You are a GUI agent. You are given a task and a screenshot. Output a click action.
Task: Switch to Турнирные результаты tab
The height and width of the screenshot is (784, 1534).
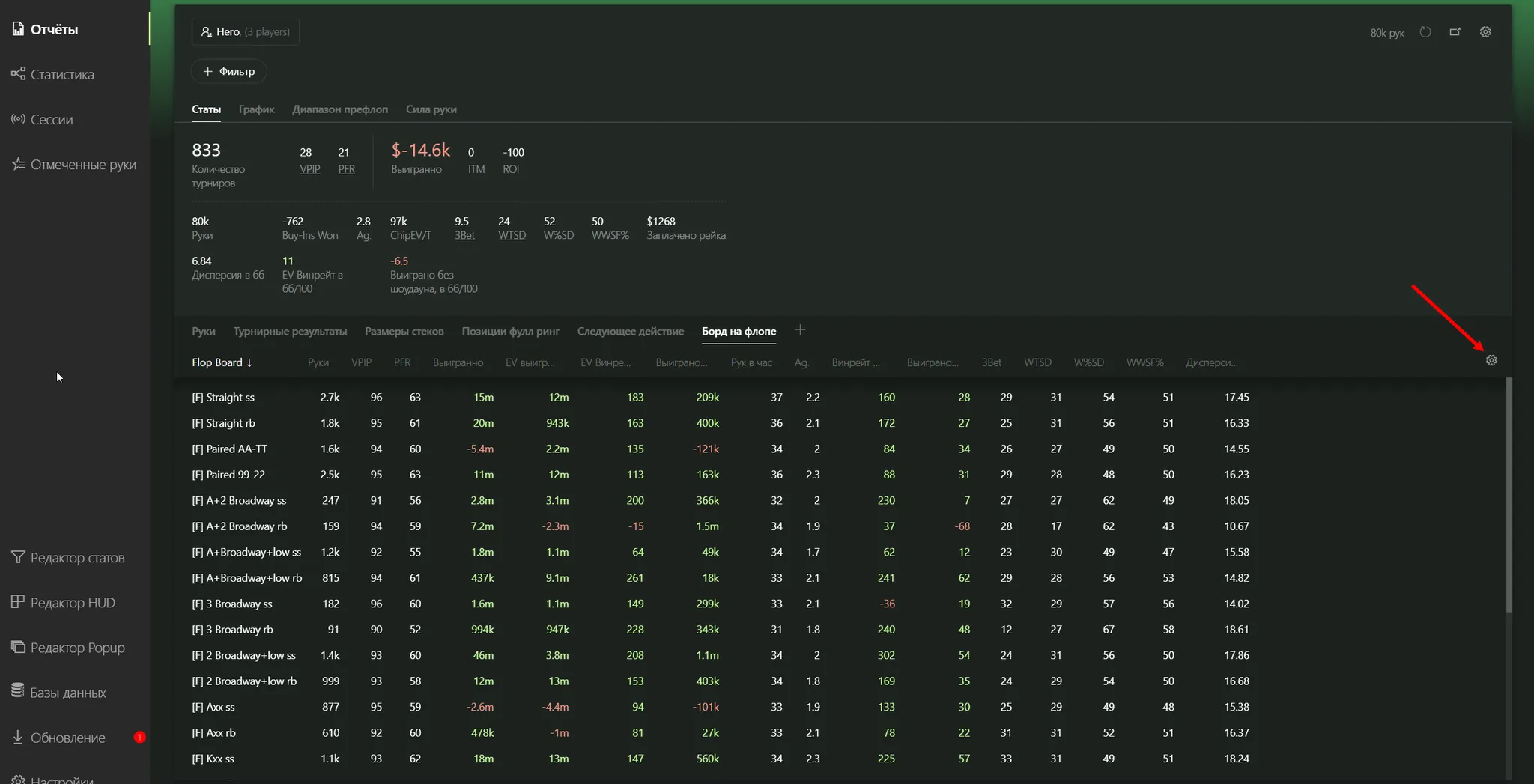(x=290, y=331)
